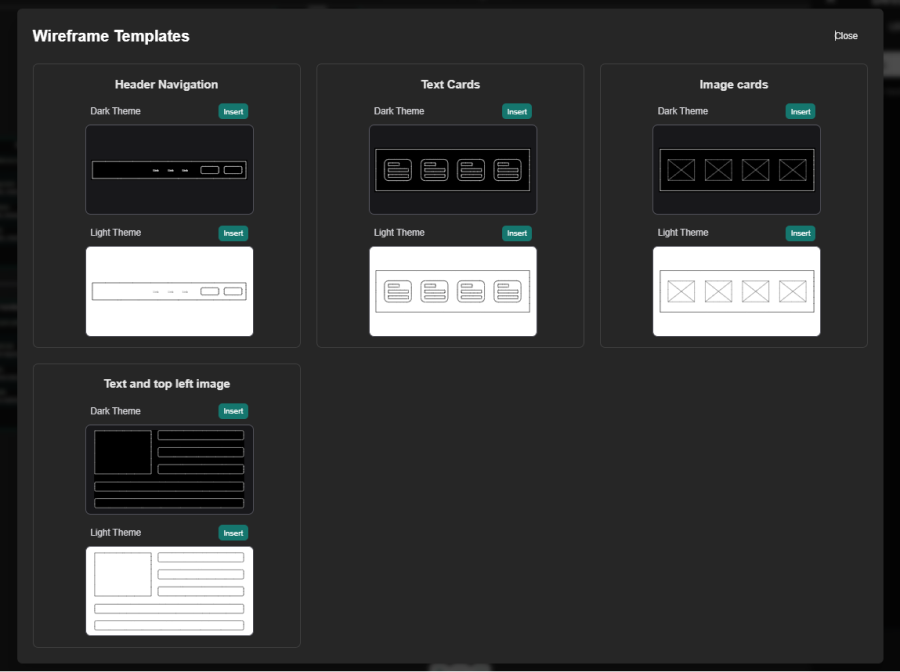The height and width of the screenshot is (672, 900).
Task: Select the Text Cards template heading
Action: pyautogui.click(x=450, y=84)
